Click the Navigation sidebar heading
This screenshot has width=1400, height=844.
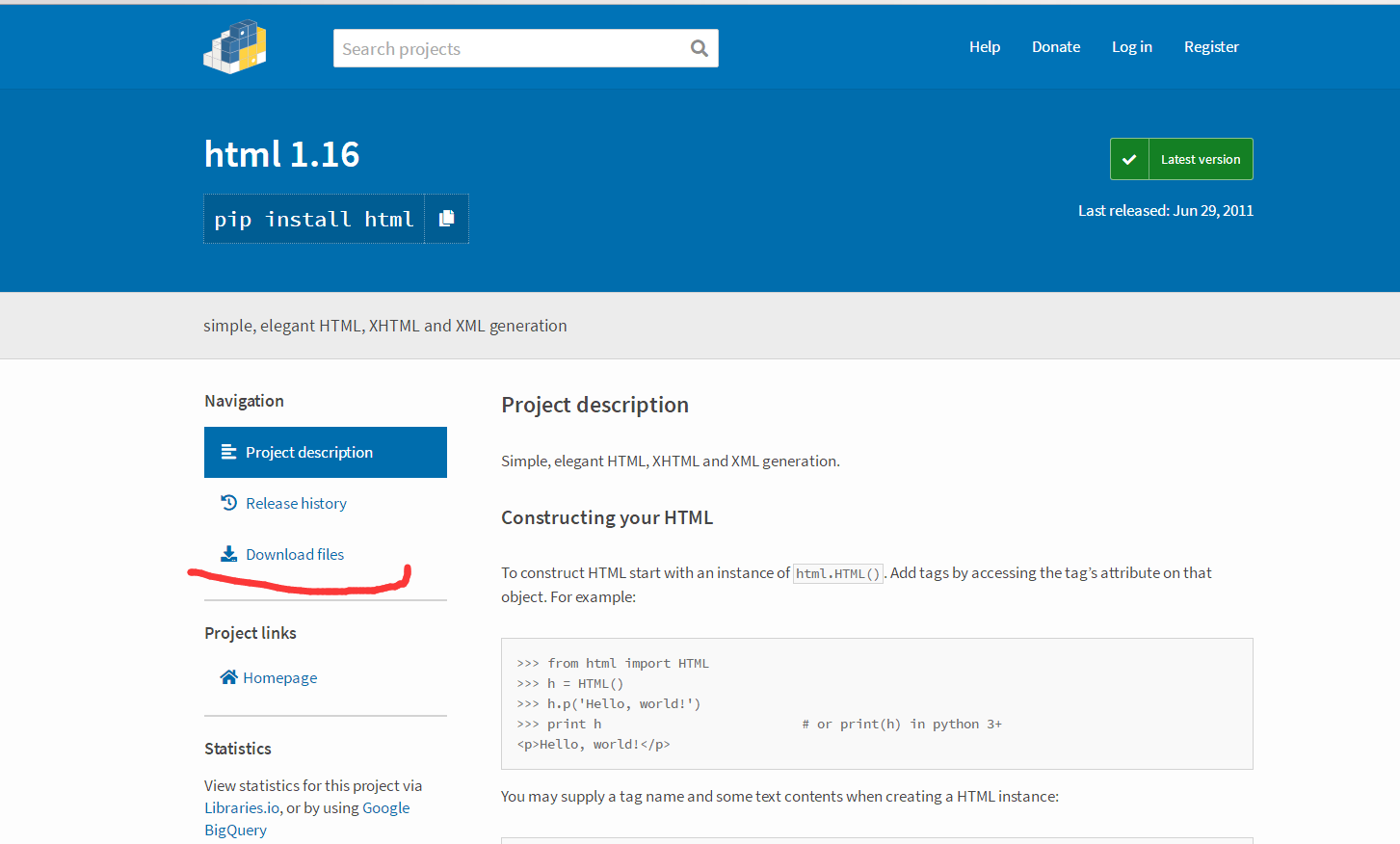(x=244, y=401)
